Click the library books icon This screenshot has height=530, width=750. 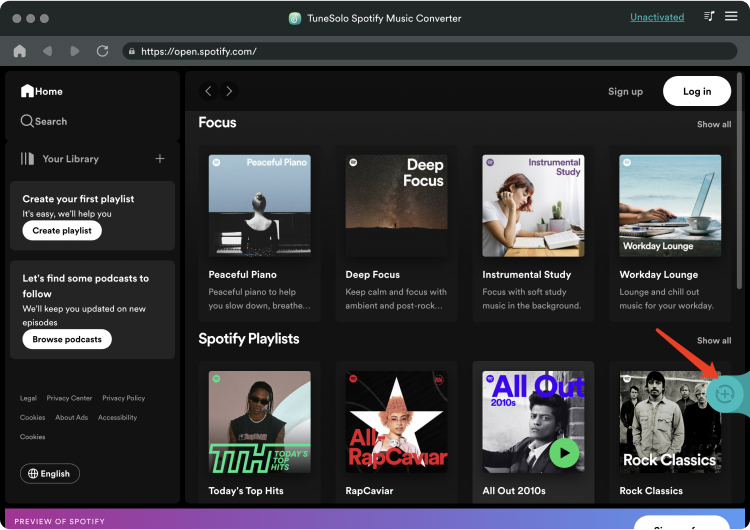click(27, 158)
